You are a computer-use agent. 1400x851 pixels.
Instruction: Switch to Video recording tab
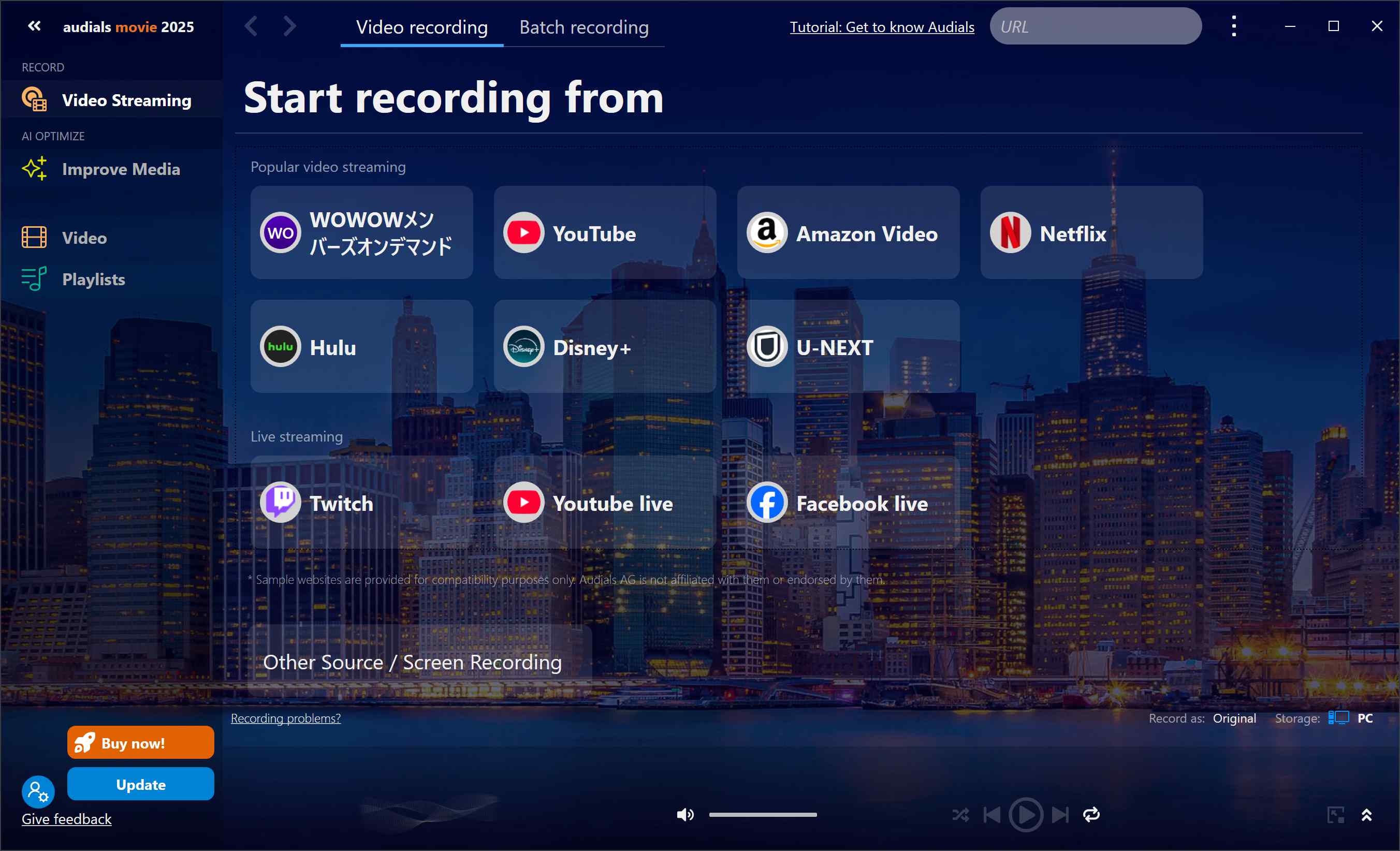(421, 27)
